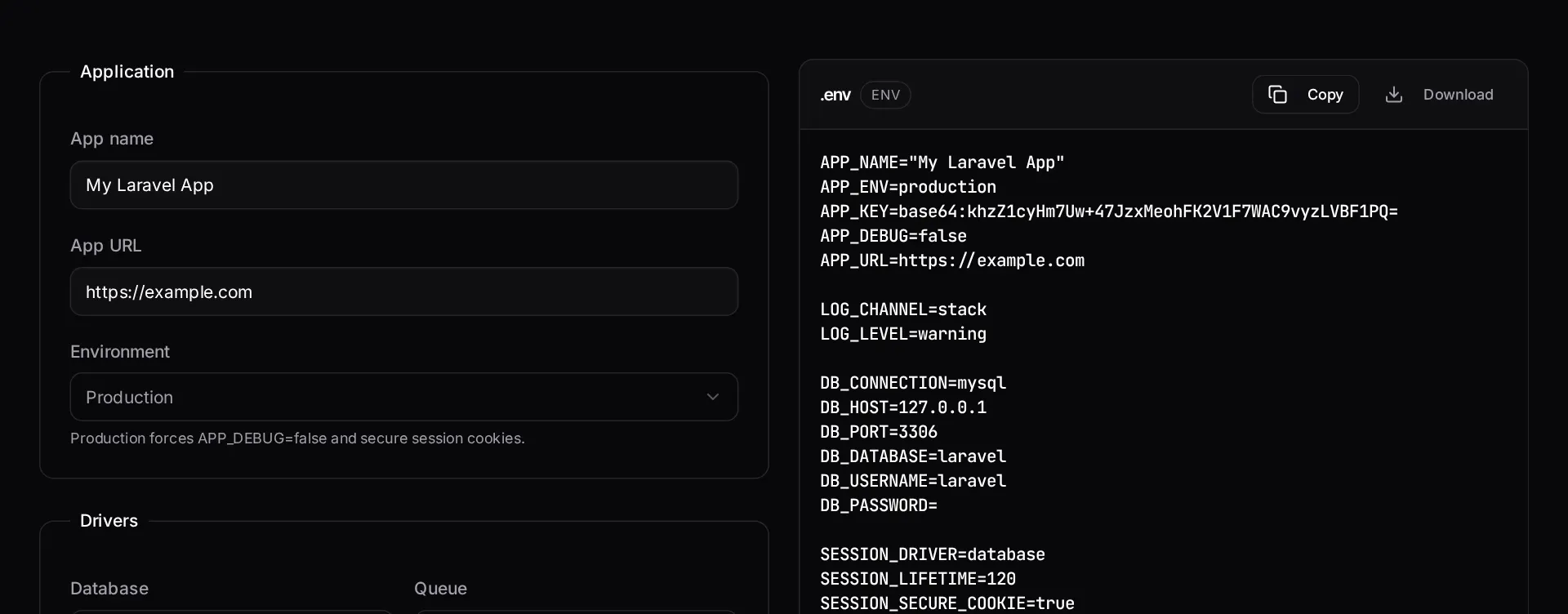Click the LOG_LEVEL=warning line
Image resolution: width=1568 pixels, height=614 pixels.
903,334
